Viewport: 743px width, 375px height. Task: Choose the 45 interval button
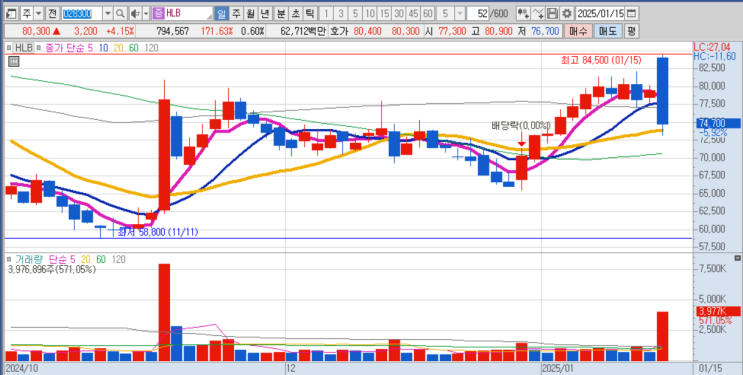point(414,13)
